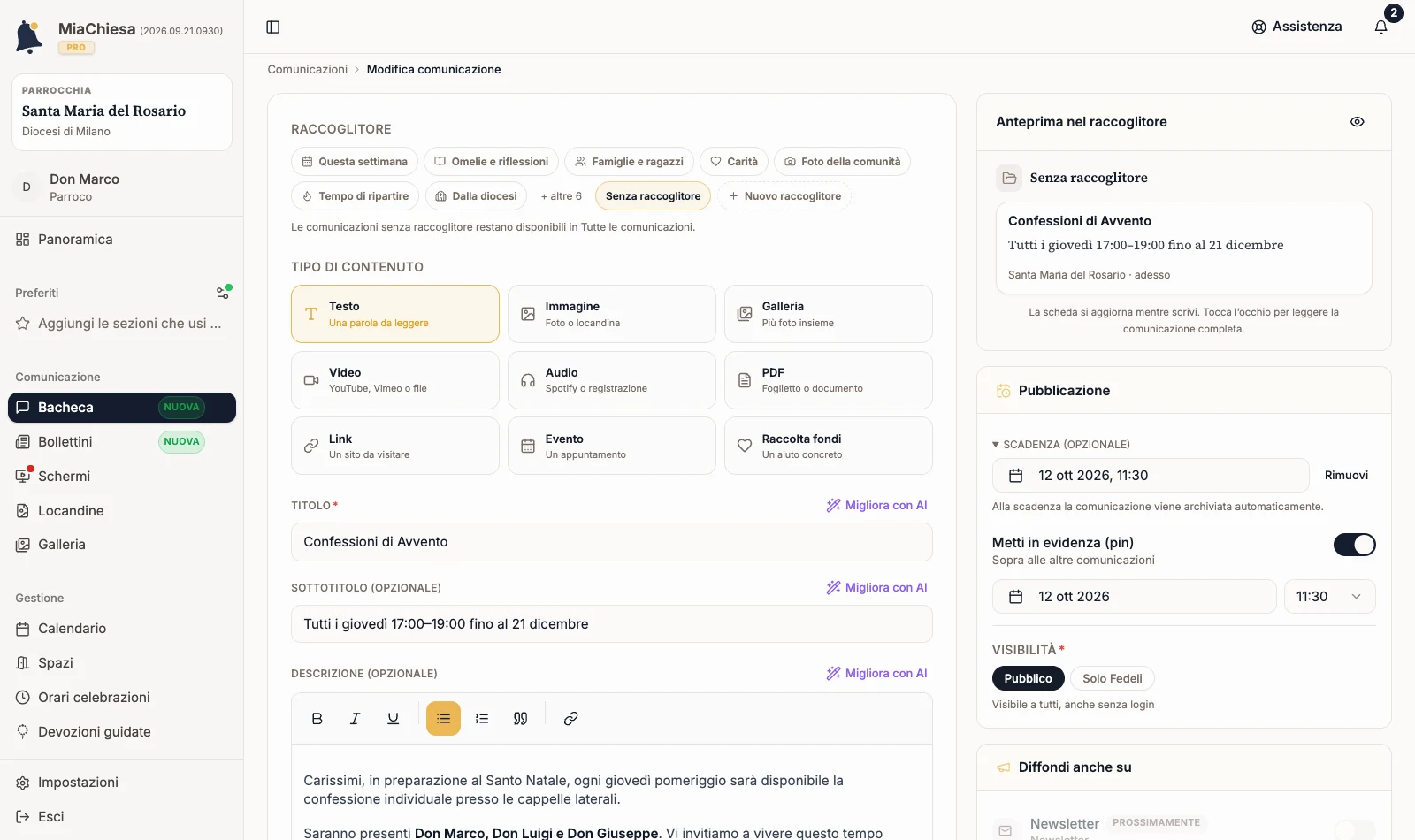Click Esci to log out
This screenshot has width=1415, height=840.
click(122, 817)
